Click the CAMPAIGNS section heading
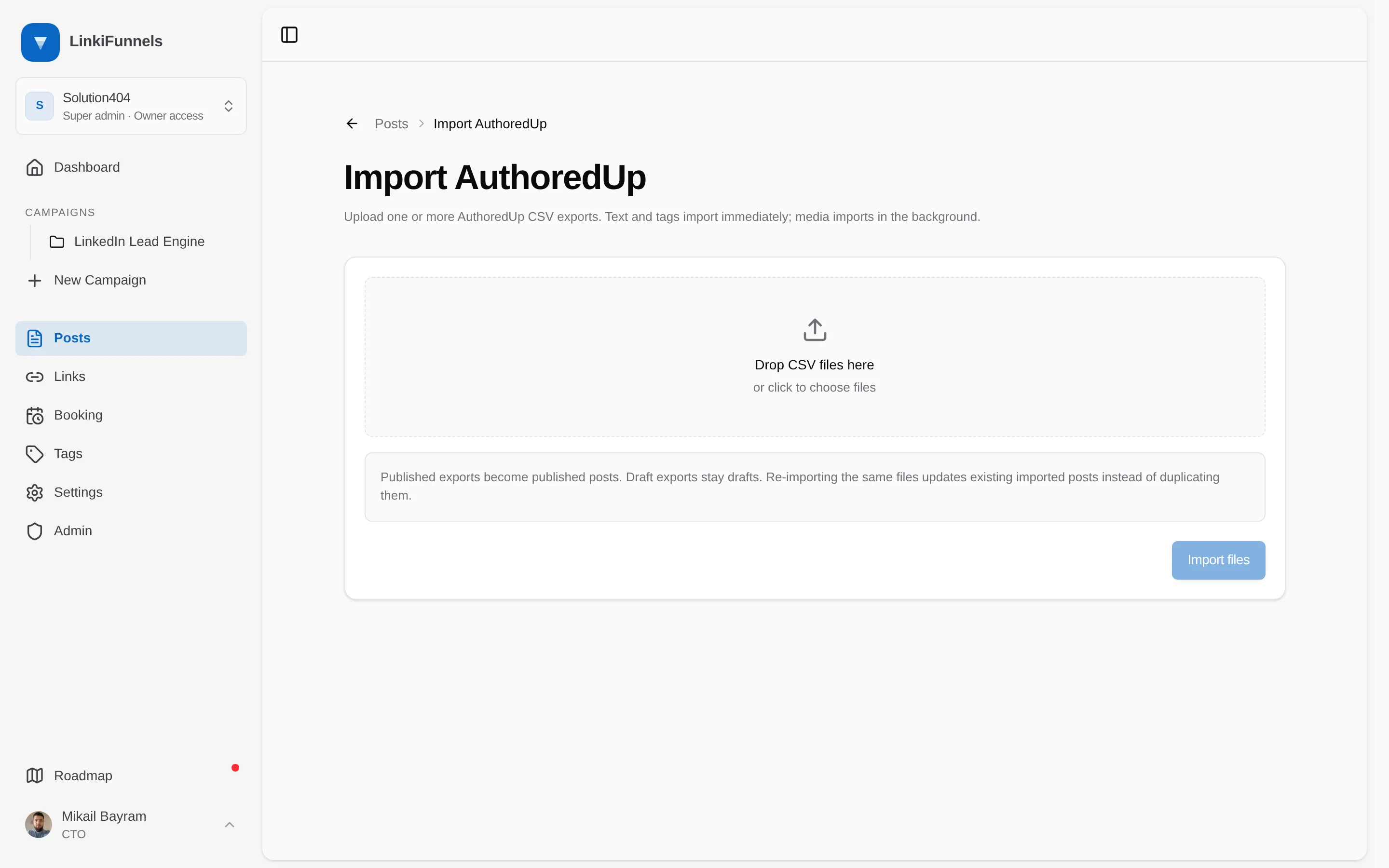1389x868 pixels. pyautogui.click(x=60, y=212)
